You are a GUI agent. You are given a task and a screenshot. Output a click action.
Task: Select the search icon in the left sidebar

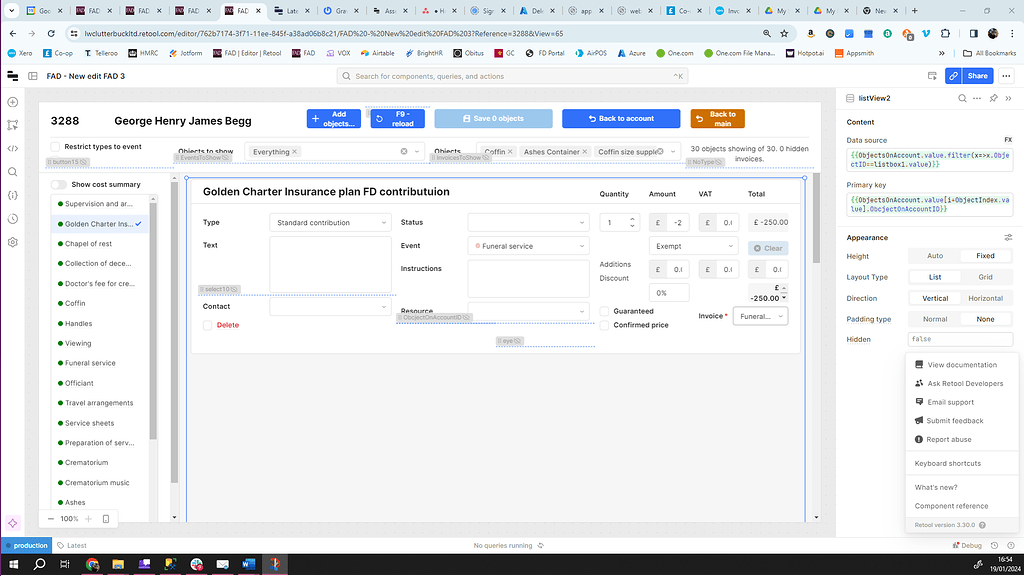click(13, 172)
